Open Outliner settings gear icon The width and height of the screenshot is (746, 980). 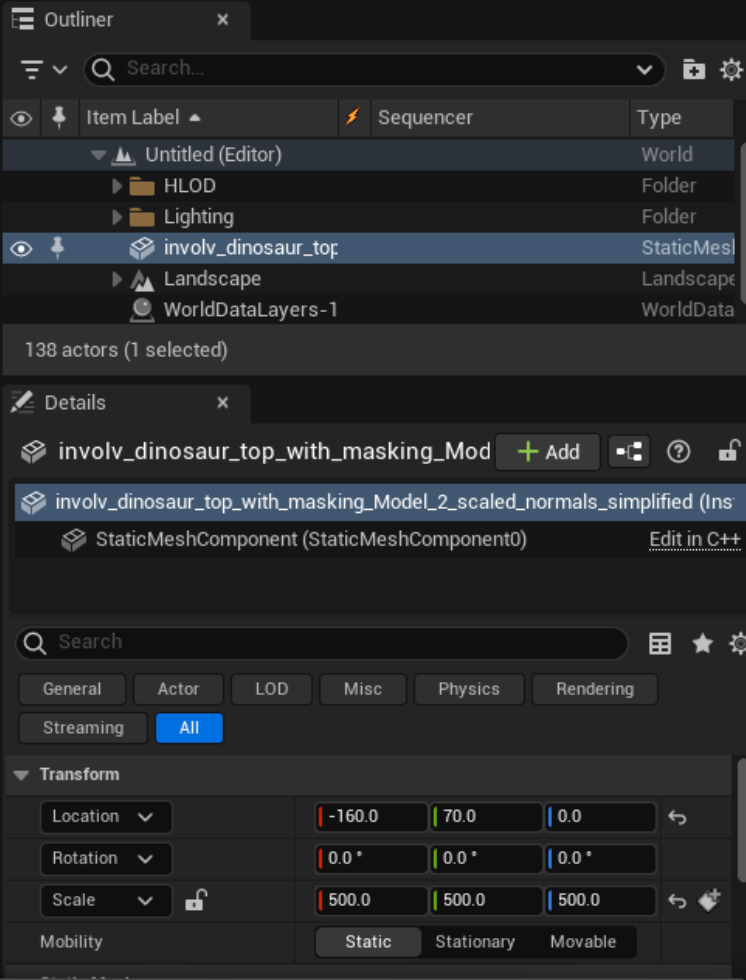pyautogui.click(x=732, y=69)
